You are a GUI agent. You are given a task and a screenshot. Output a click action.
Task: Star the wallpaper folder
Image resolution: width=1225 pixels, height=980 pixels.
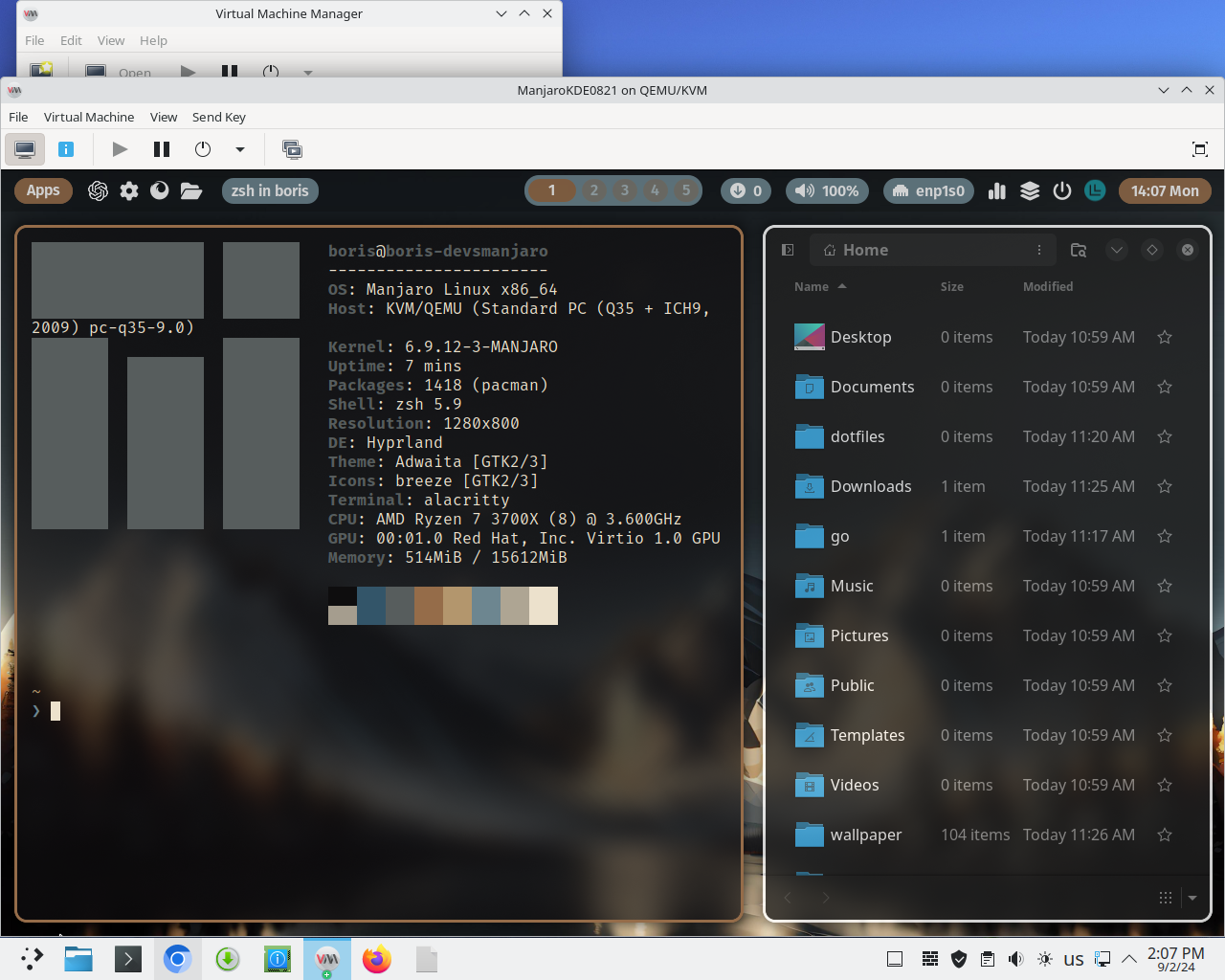point(1165,835)
